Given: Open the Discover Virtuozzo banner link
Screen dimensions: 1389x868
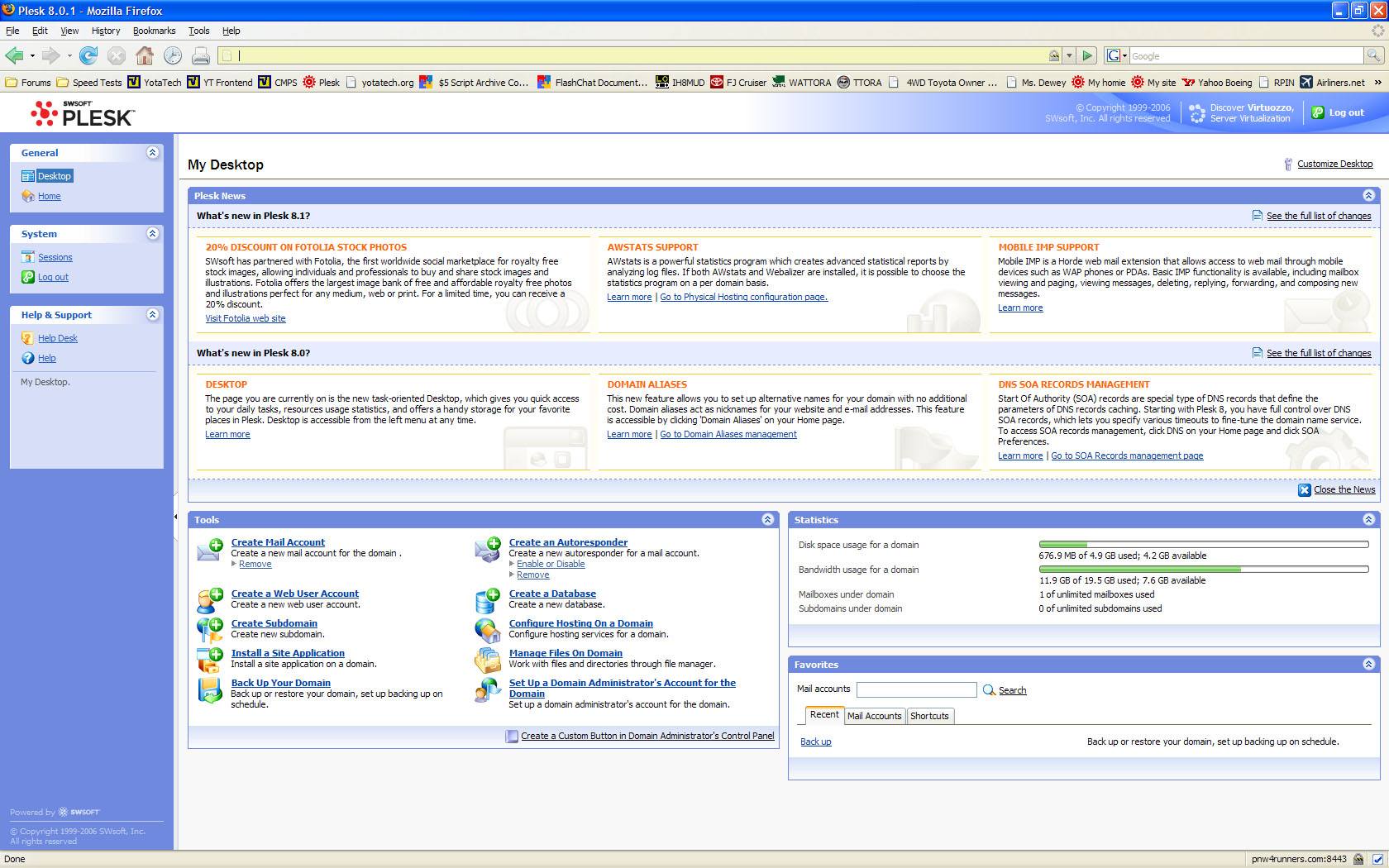Looking at the screenshot, I should pos(1242,112).
